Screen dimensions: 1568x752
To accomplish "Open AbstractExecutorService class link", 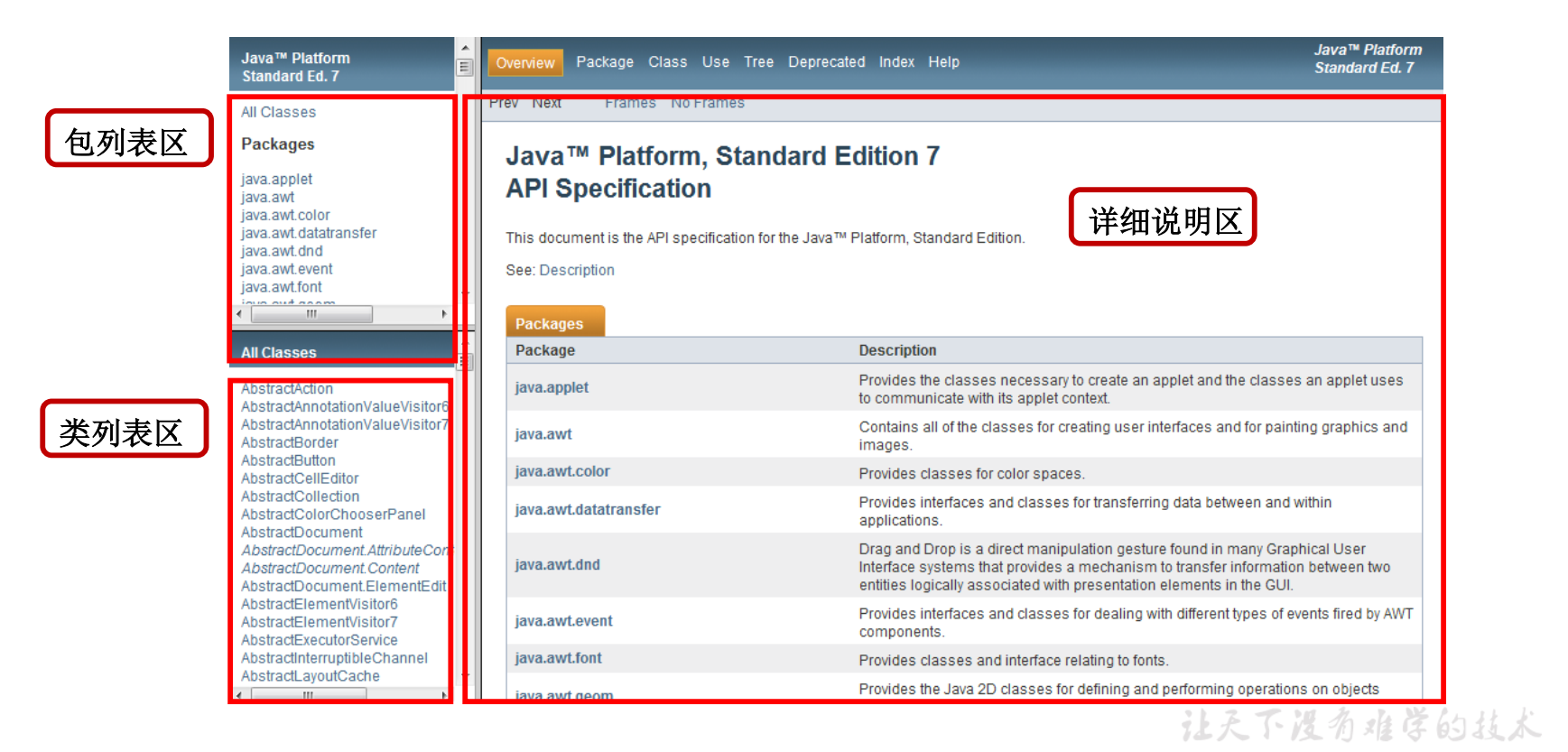I will pos(319,641).
